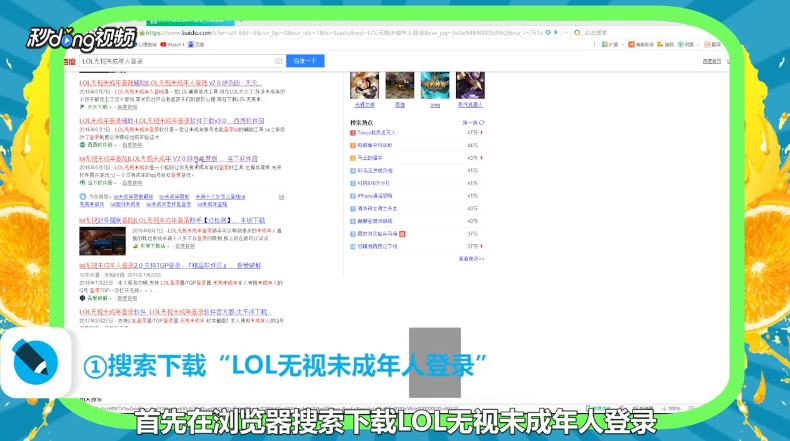This screenshot has width=790, height=441.
Task: Click the 'omg' text link under the thumbnail
Action: (x=435, y=105)
